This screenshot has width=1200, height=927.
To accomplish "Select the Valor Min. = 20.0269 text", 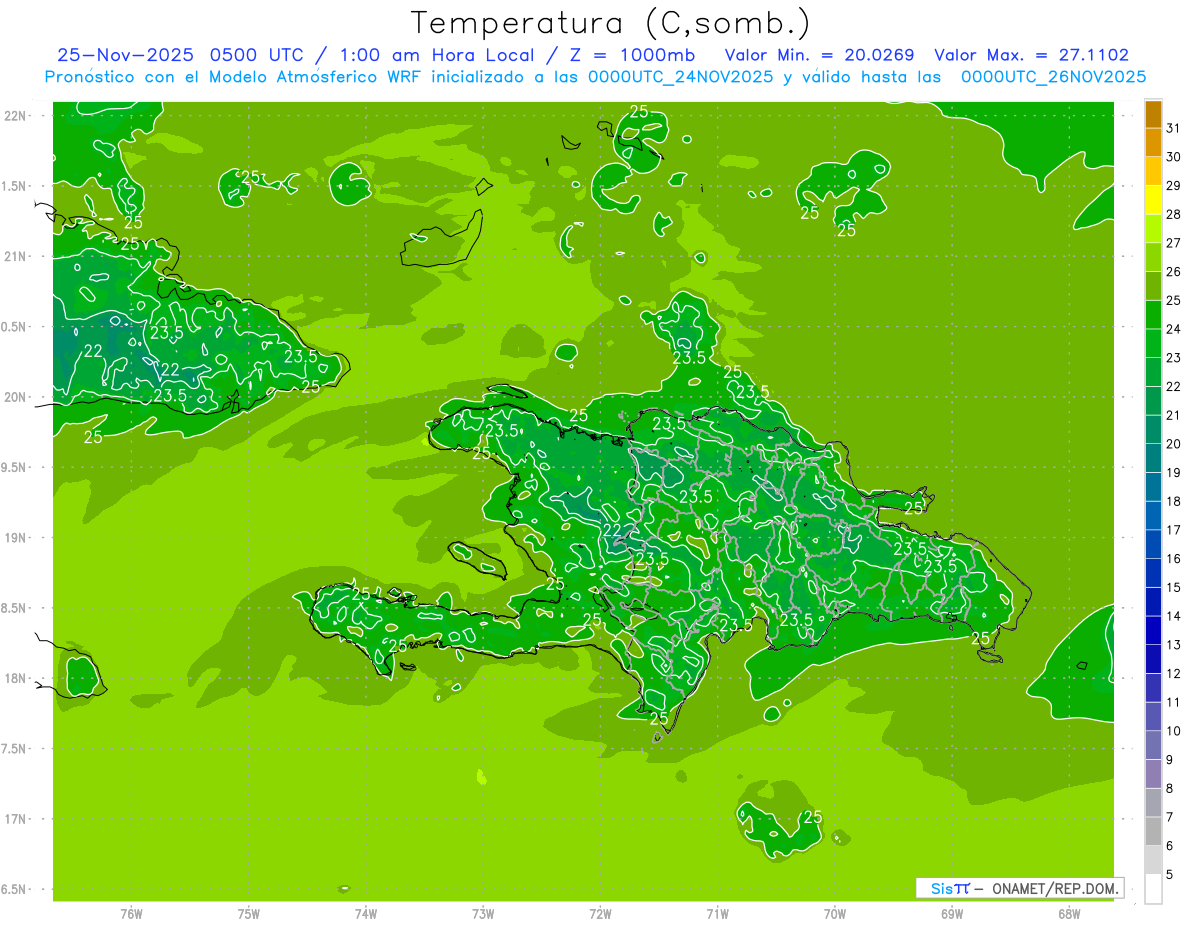I will [x=819, y=55].
